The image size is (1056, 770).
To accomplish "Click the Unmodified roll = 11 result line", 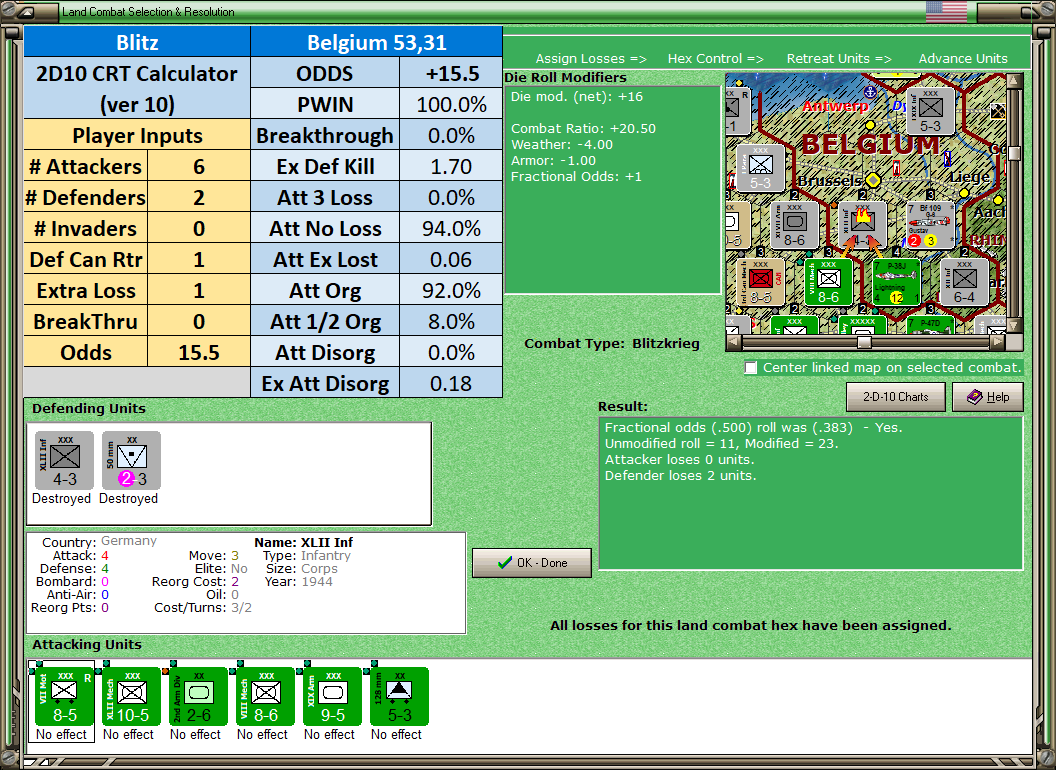I will point(721,443).
